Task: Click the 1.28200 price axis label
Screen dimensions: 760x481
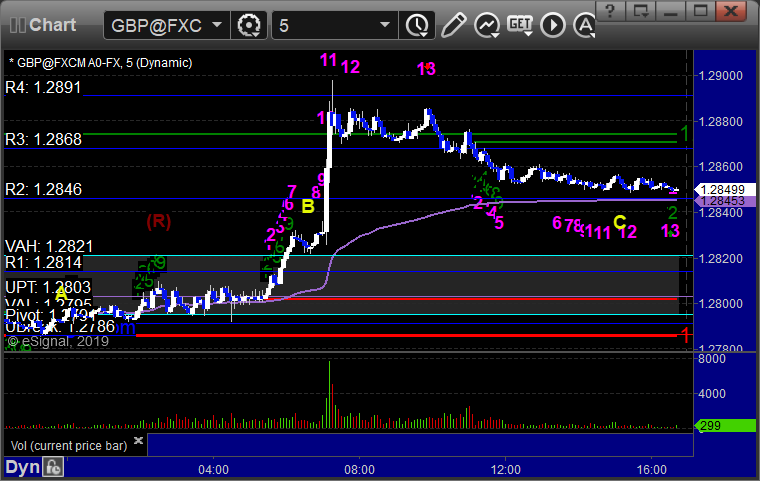Action: point(720,258)
